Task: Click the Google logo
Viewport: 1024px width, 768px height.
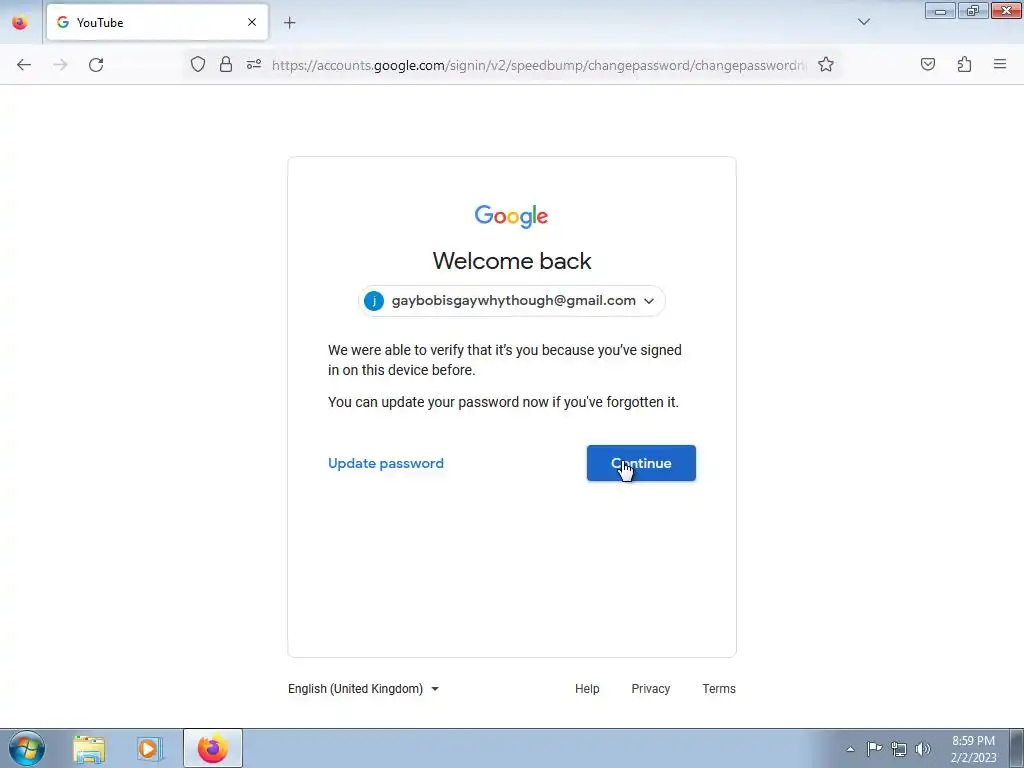Action: coord(511,216)
